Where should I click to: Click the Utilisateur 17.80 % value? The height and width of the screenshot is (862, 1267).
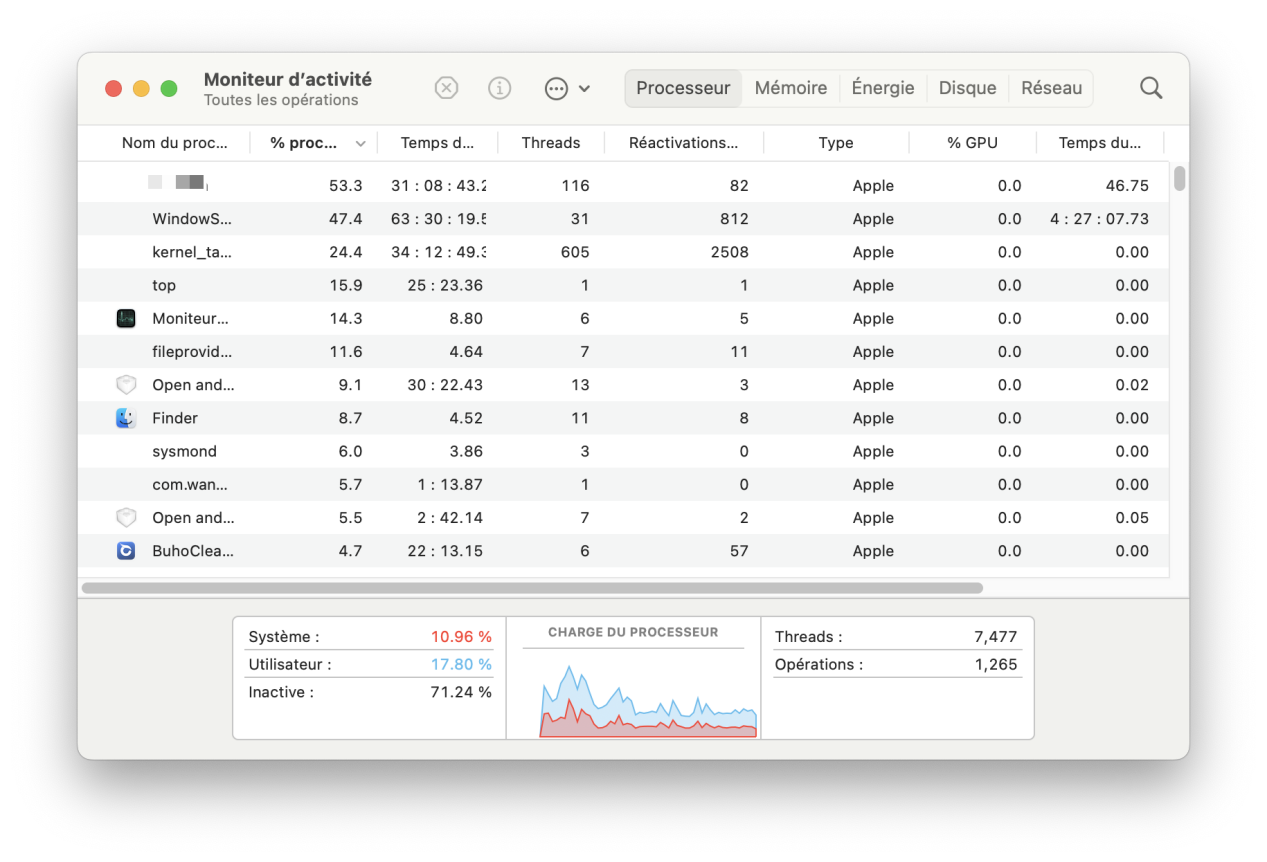tap(461, 665)
